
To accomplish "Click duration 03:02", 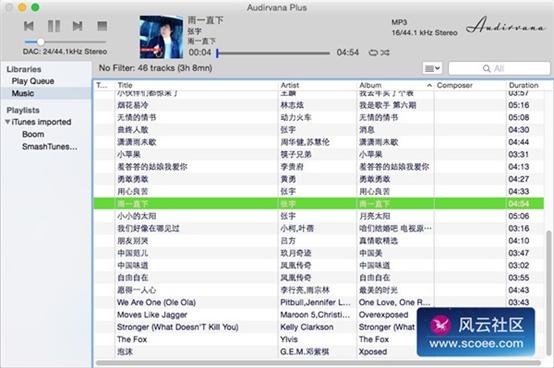I will pos(519,266).
